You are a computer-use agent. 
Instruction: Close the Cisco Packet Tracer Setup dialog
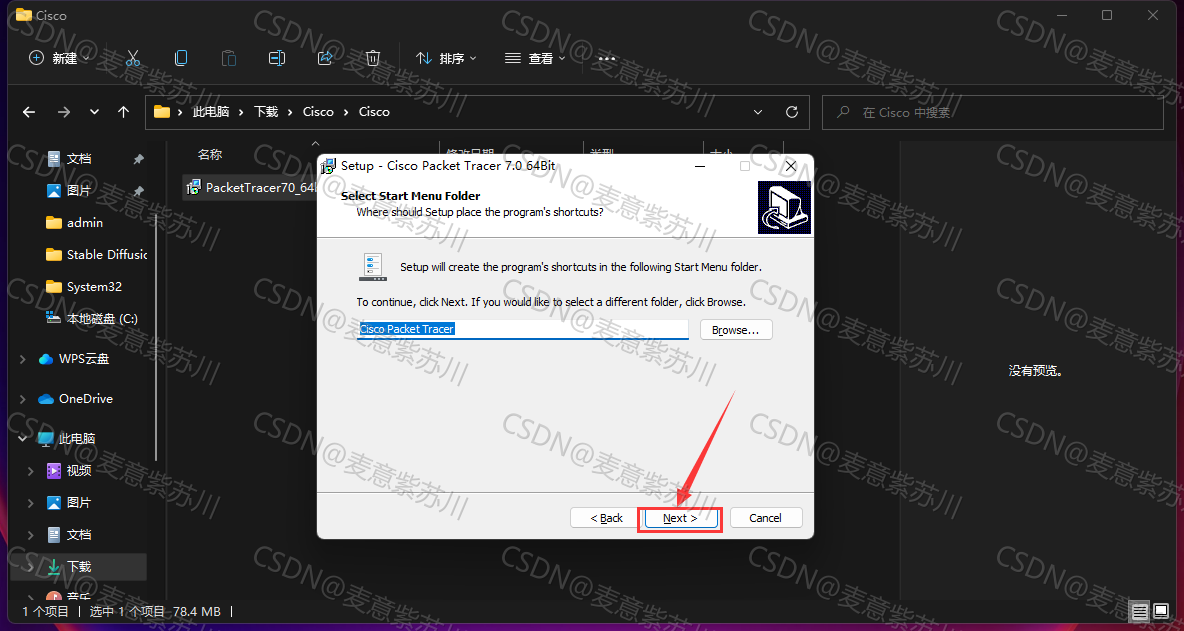tap(791, 165)
